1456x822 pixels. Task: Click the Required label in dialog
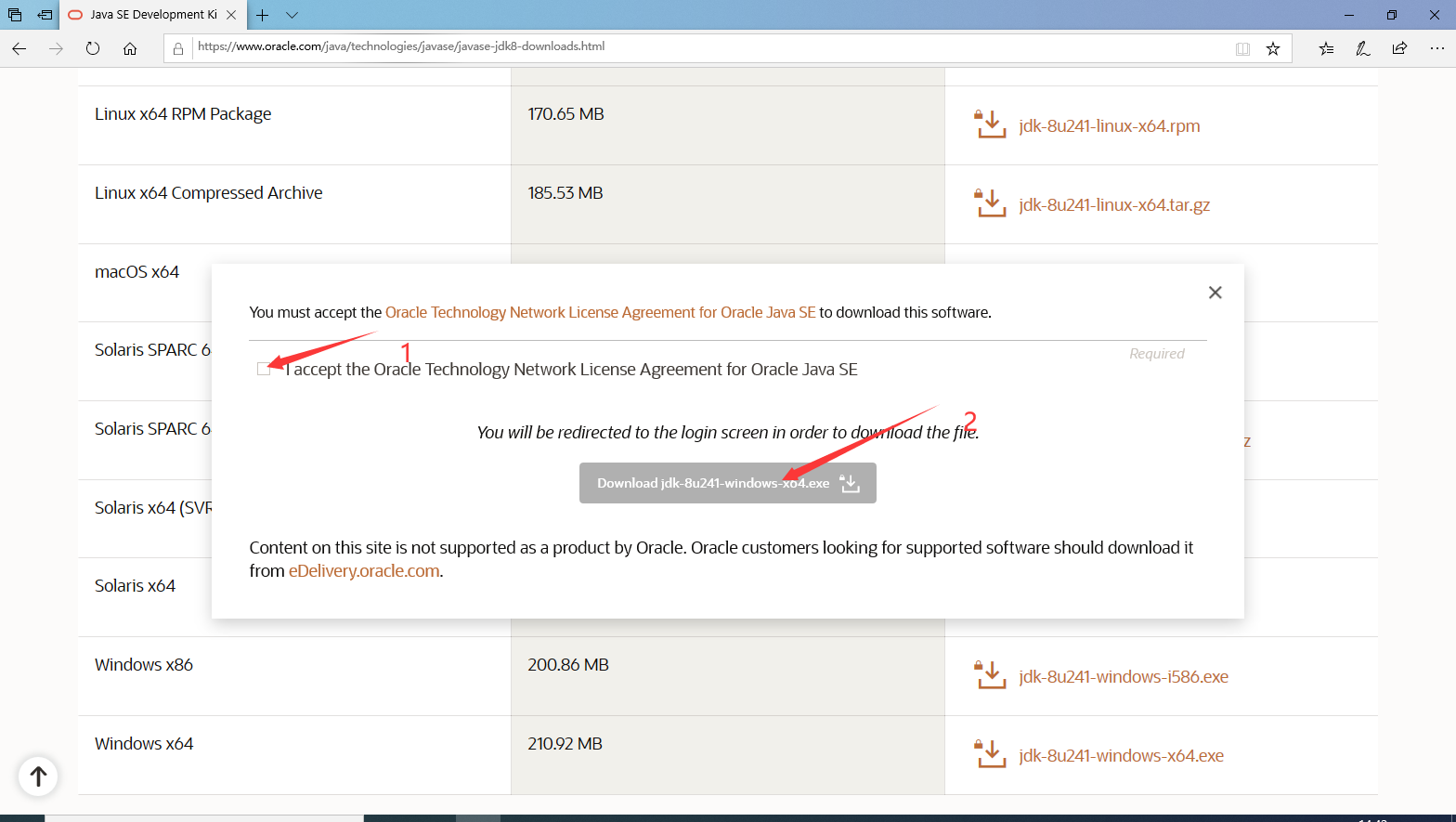pyautogui.click(x=1157, y=354)
